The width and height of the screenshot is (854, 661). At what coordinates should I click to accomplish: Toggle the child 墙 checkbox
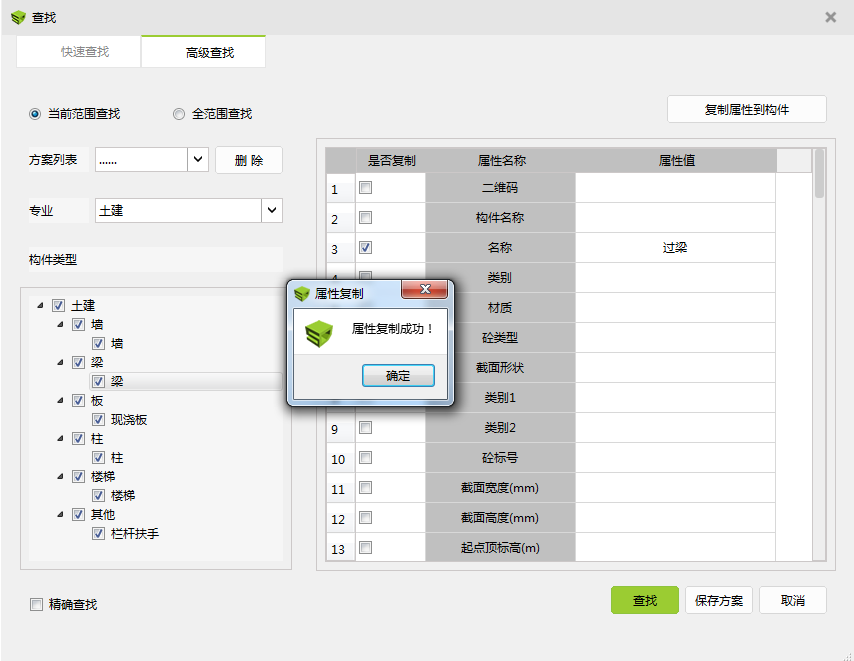(98, 344)
